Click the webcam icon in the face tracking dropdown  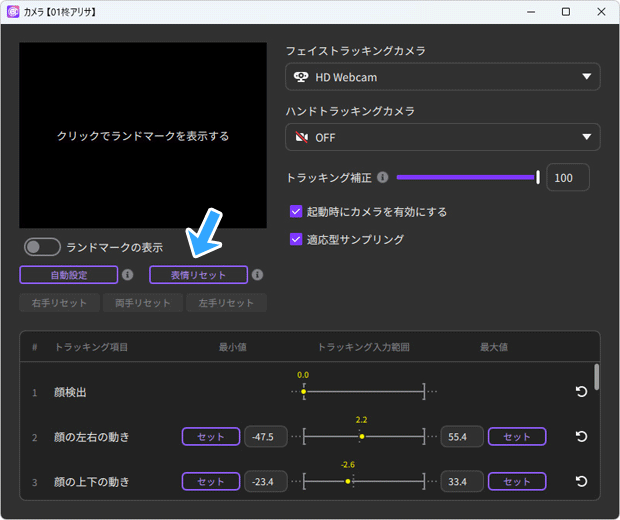(301, 77)
